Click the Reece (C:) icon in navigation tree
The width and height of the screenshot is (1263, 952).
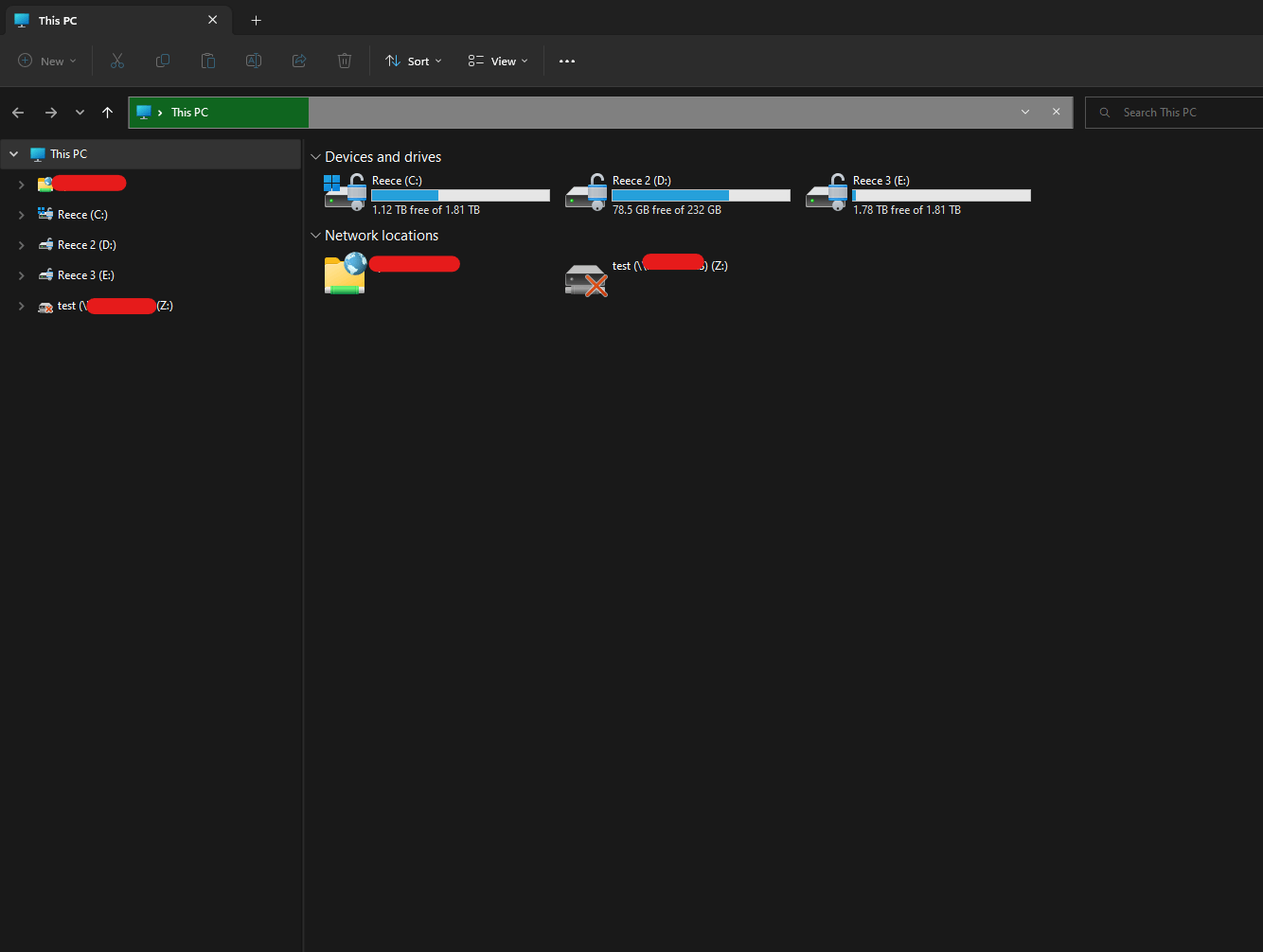pyautogui.click(x=45, y=215)
